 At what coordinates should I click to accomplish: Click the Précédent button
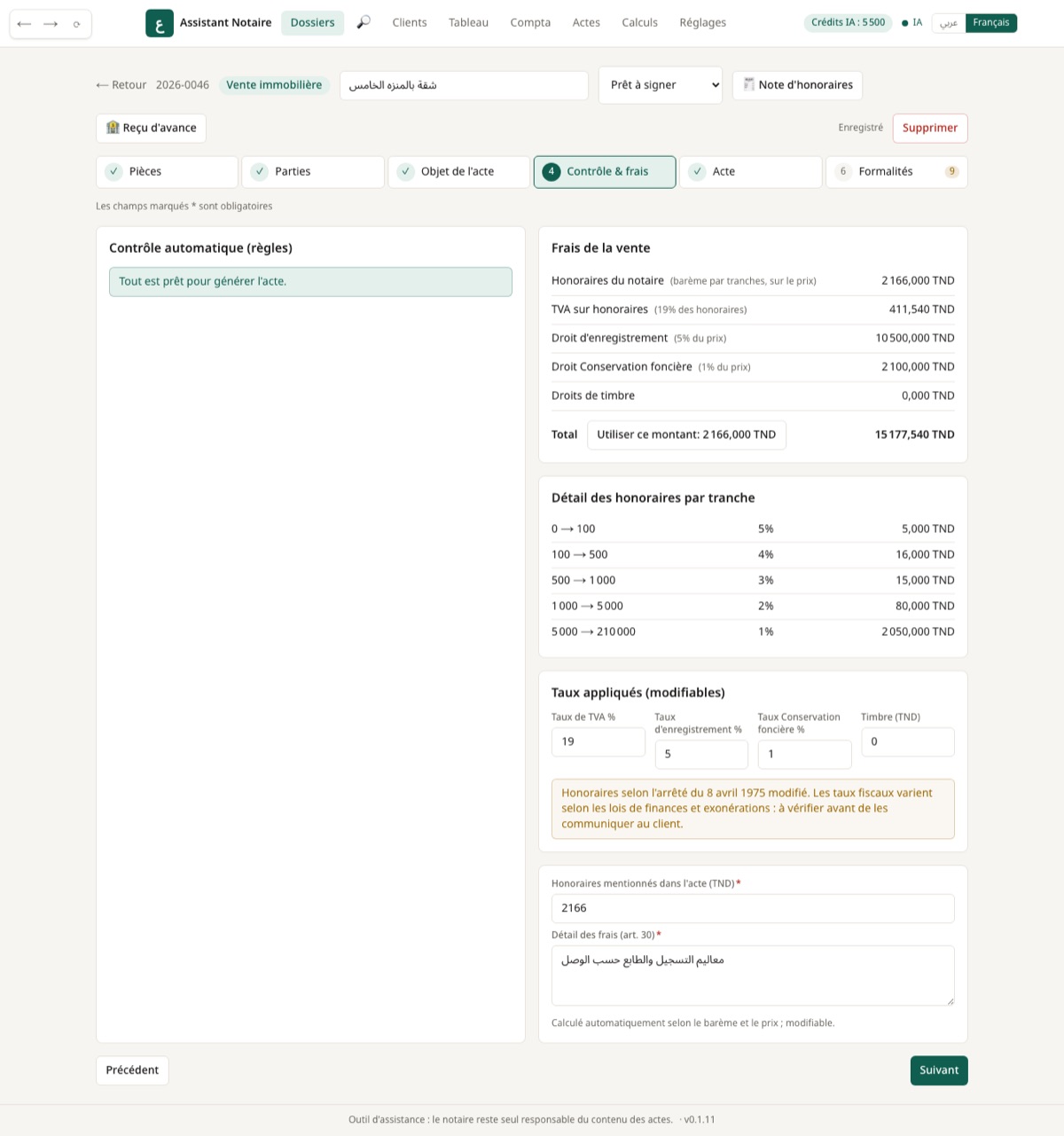pyautogui.click(x=132, y=1070)
